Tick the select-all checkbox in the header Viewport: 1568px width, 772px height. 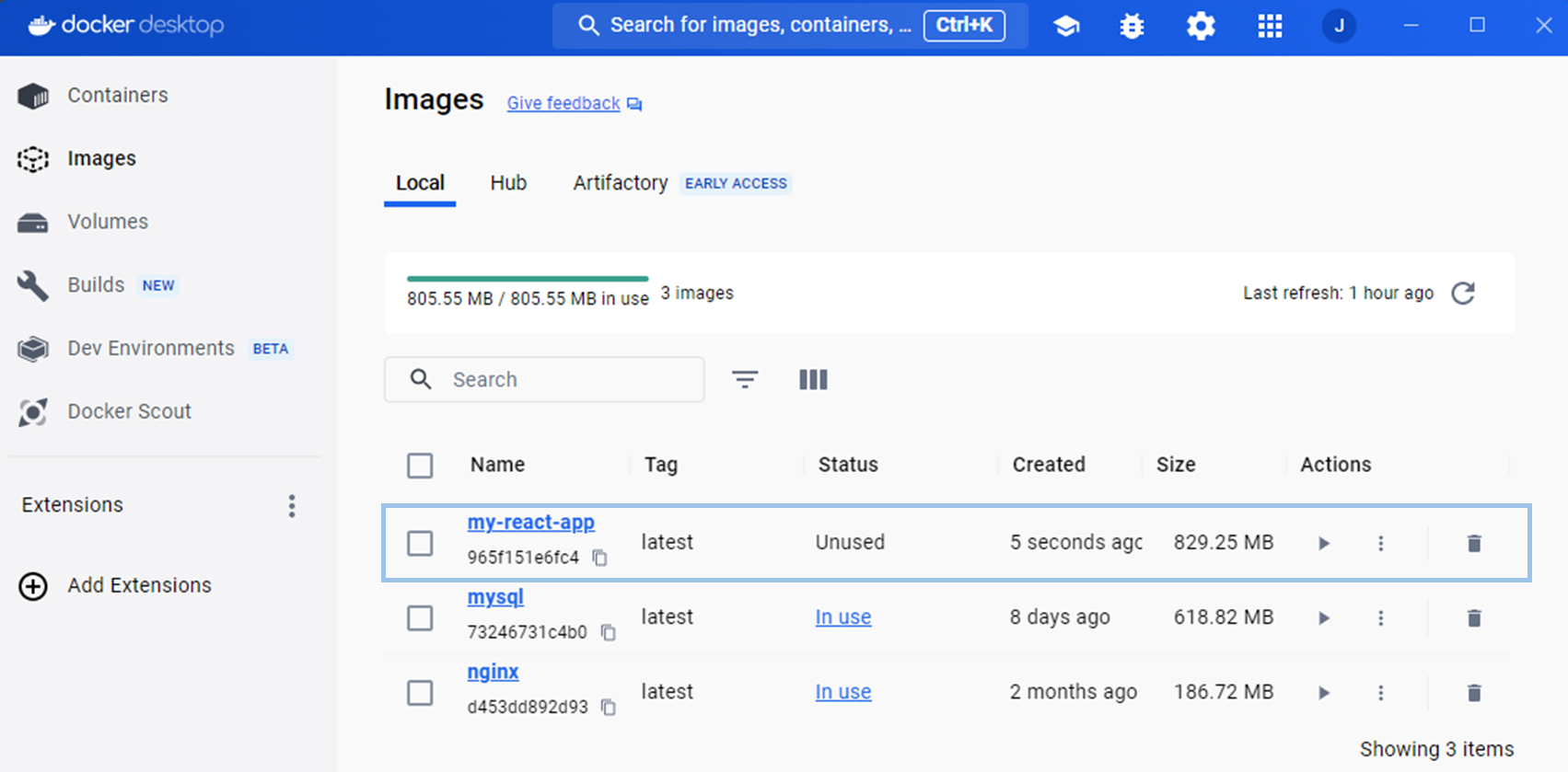tap(420, 466)
